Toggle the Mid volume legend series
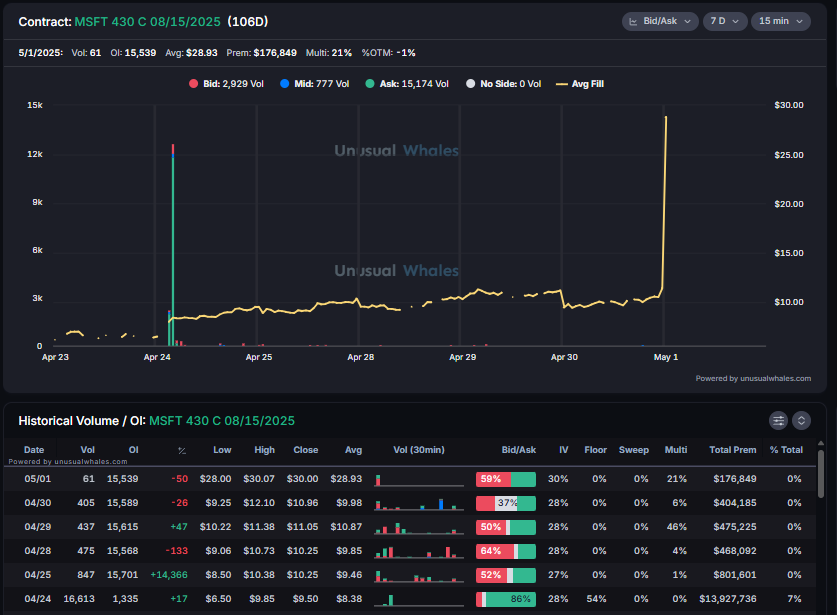837x615 pixels. pos(314,84)
